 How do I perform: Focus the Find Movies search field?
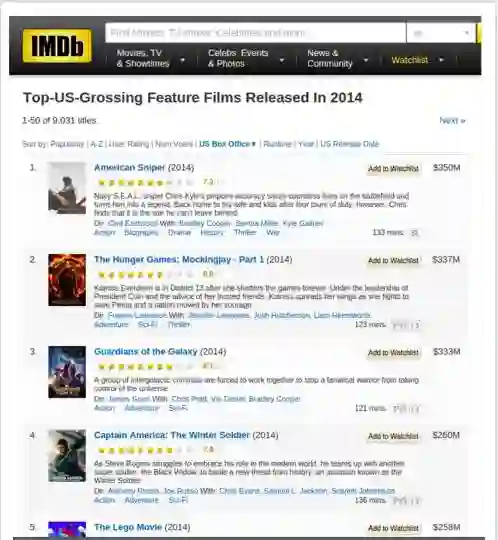tap(255, 33)
